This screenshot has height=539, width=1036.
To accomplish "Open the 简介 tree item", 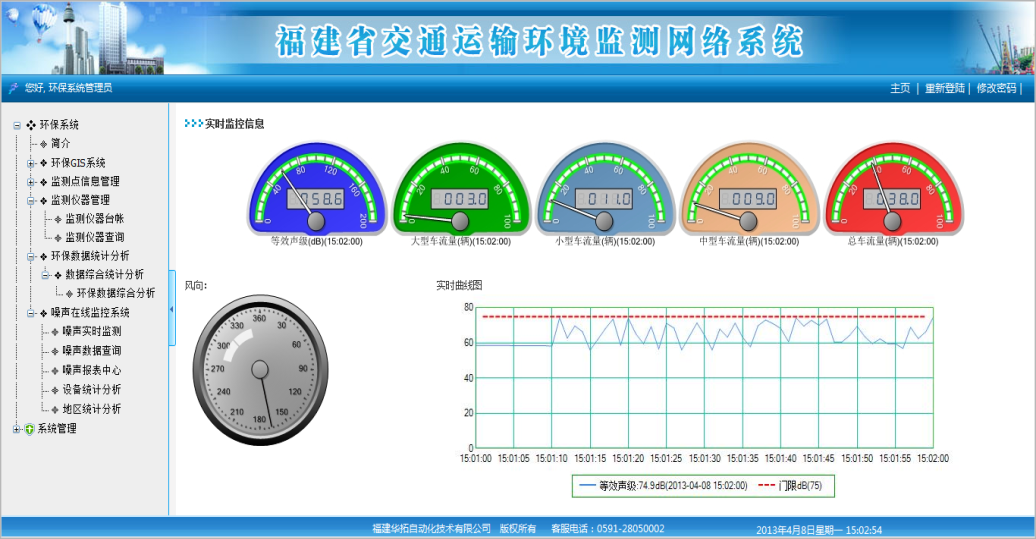I will 60,143.
